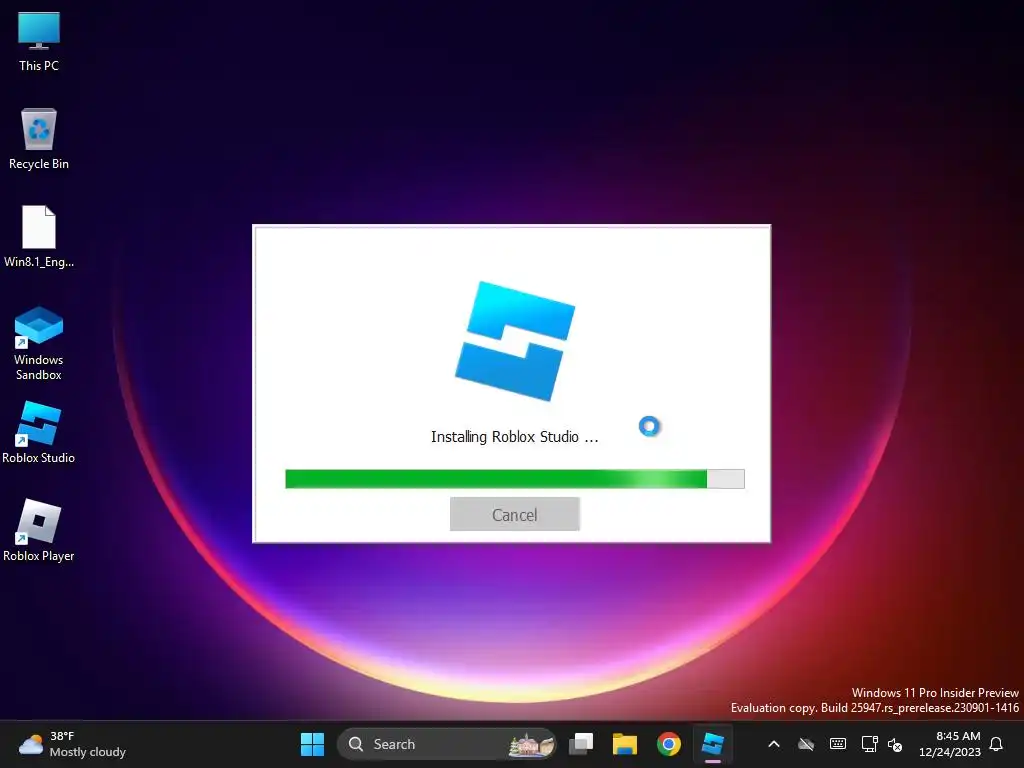Viewport: 1024px width, 768px height.
Task: Open File Explorer from the taskbar
Action: point(624,744)
